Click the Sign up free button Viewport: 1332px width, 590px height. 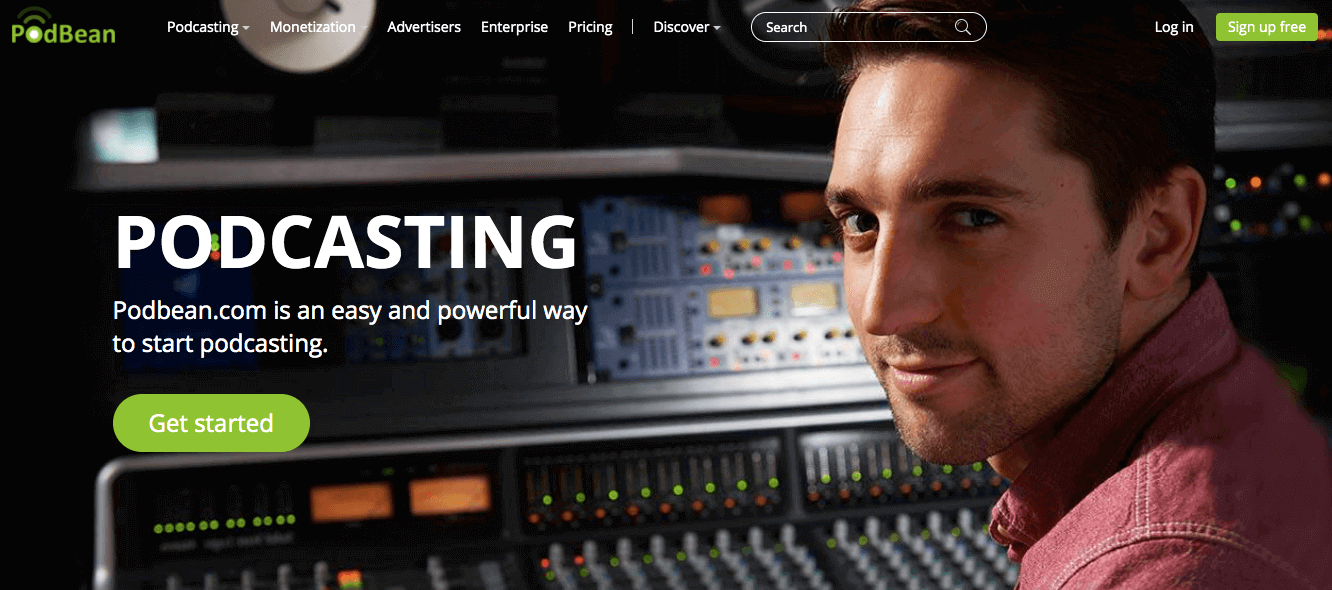(1267, 27)
